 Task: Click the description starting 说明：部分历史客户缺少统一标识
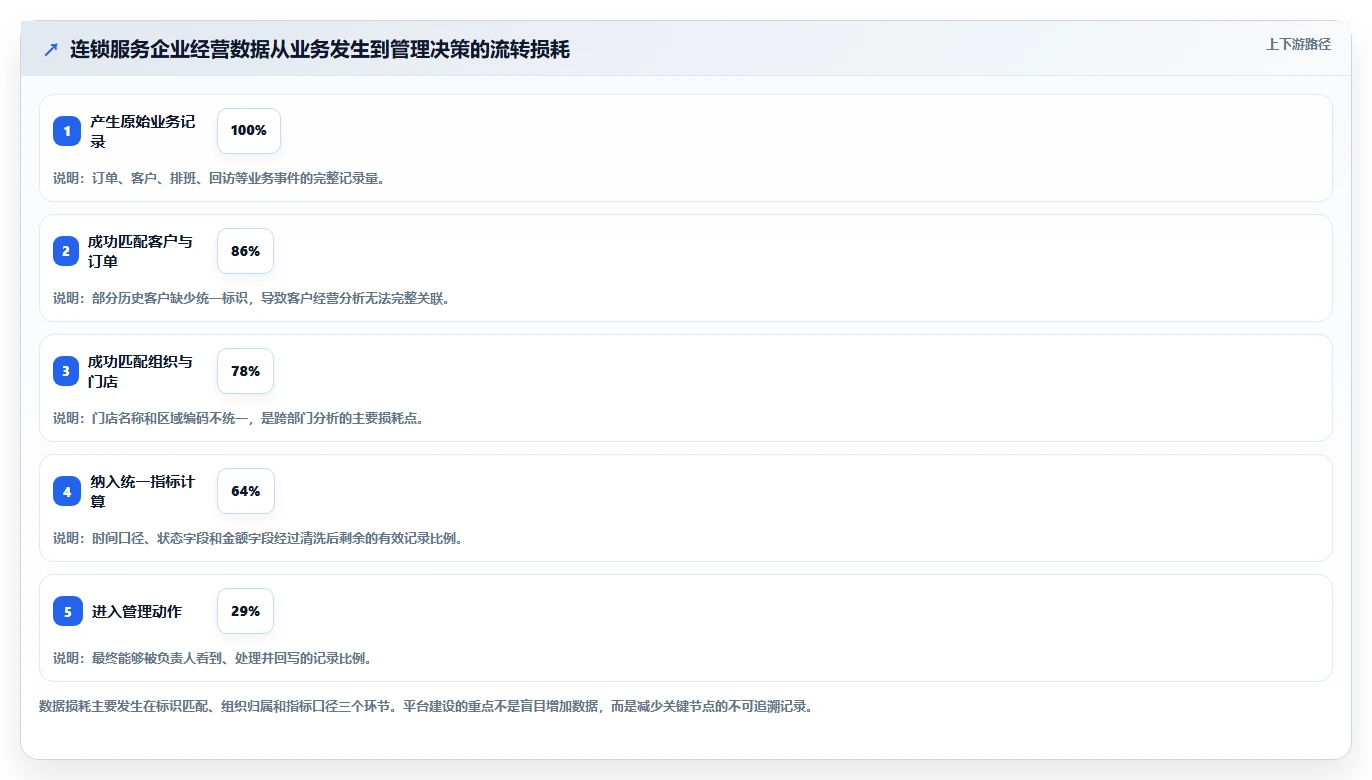point(251,298)
